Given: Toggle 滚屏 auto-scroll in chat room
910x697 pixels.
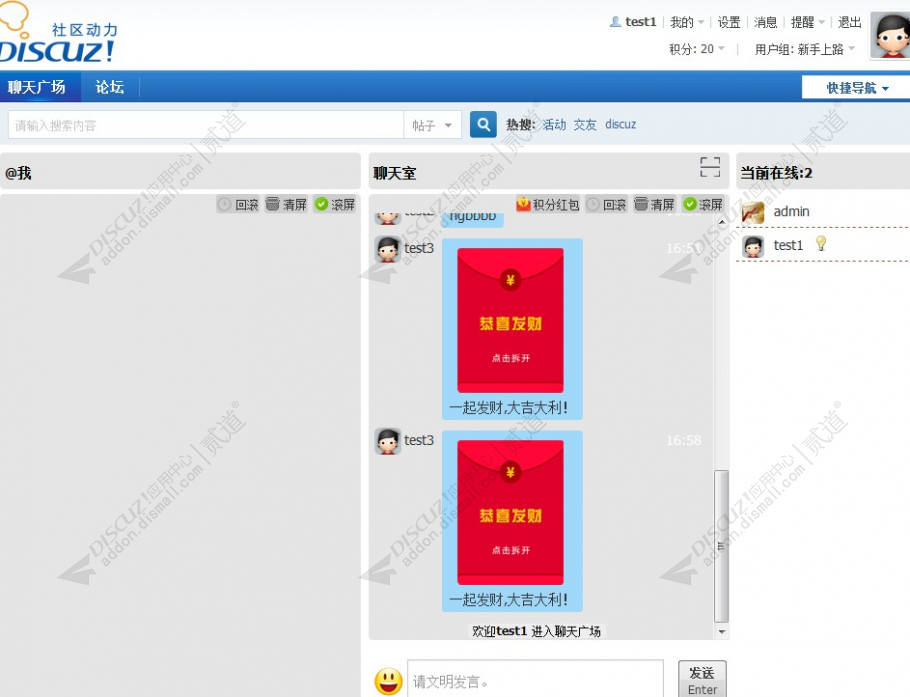Looking at the screenshot, I should (x=703, y=204).
